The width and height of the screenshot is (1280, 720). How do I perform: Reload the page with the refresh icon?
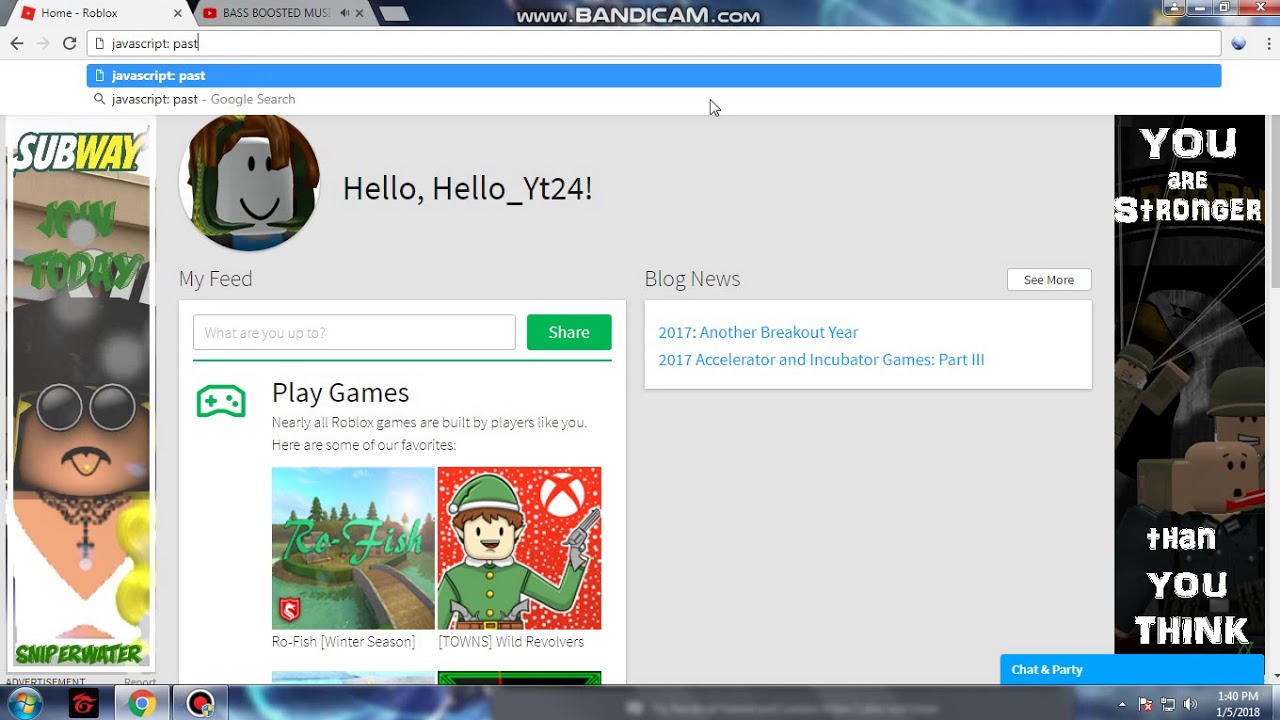pos(69,43)
